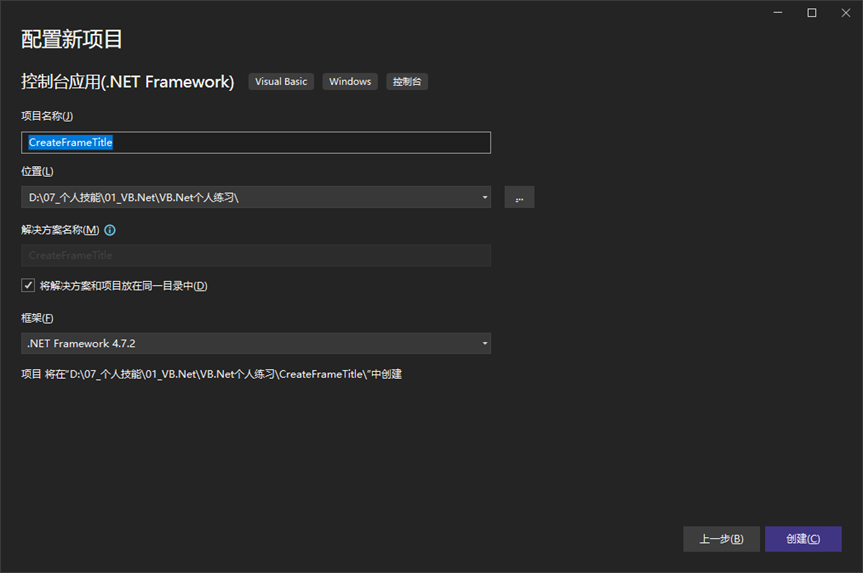This screenshot has height=573, width=863.
Task: Click the 控制台 tag
Action: click(x=407, y=81)
